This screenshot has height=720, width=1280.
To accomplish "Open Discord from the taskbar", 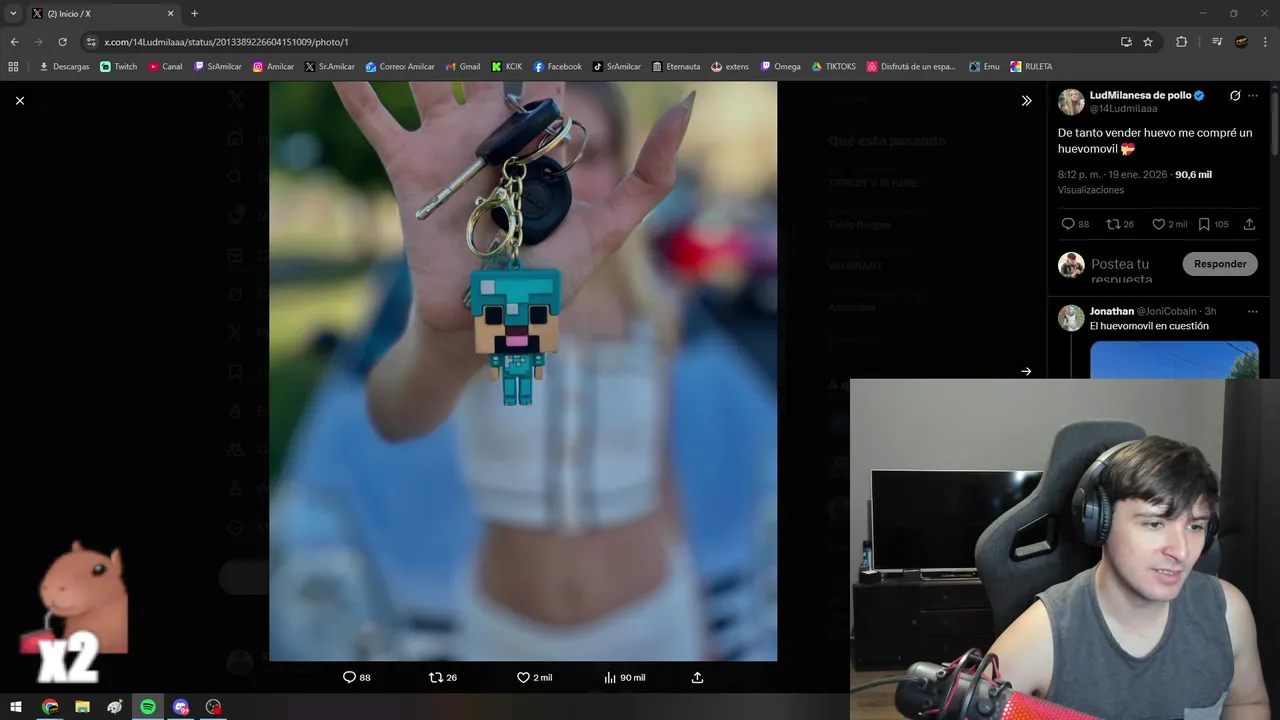I will tap(180, 707).
